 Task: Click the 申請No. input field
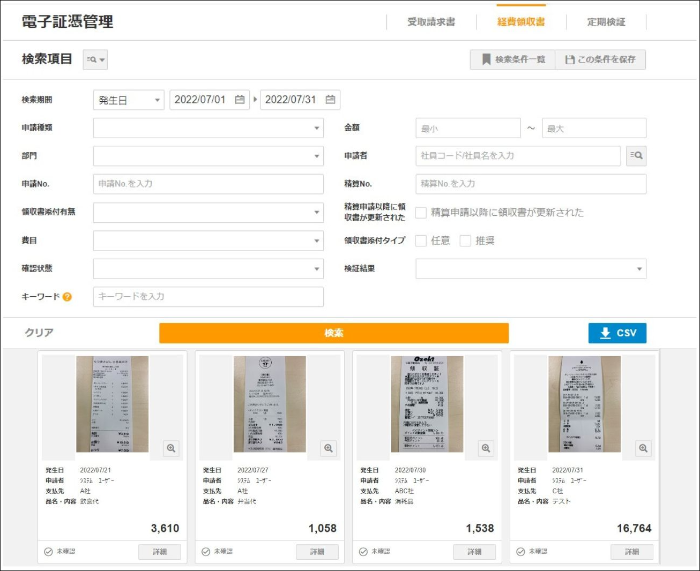208,184
